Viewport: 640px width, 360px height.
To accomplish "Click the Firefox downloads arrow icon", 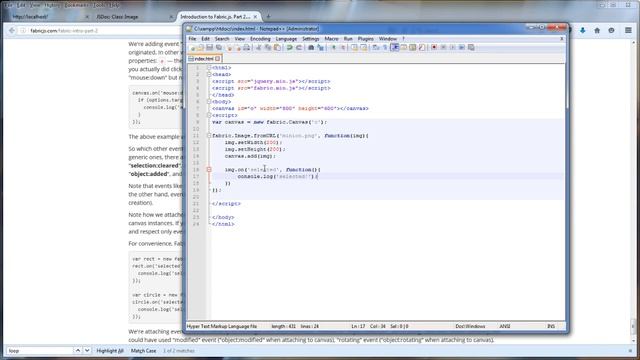I will coord(582,31).
